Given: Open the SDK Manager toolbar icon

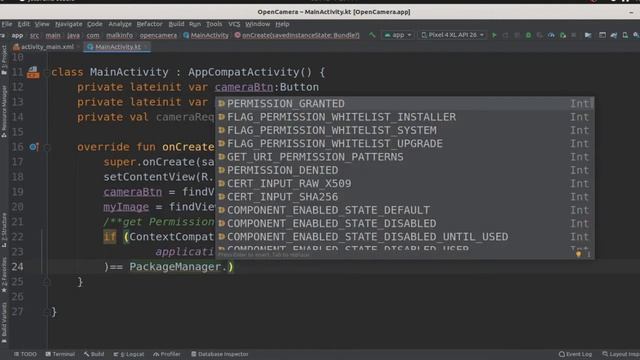Looking at the screenshot, I should 636,35.
